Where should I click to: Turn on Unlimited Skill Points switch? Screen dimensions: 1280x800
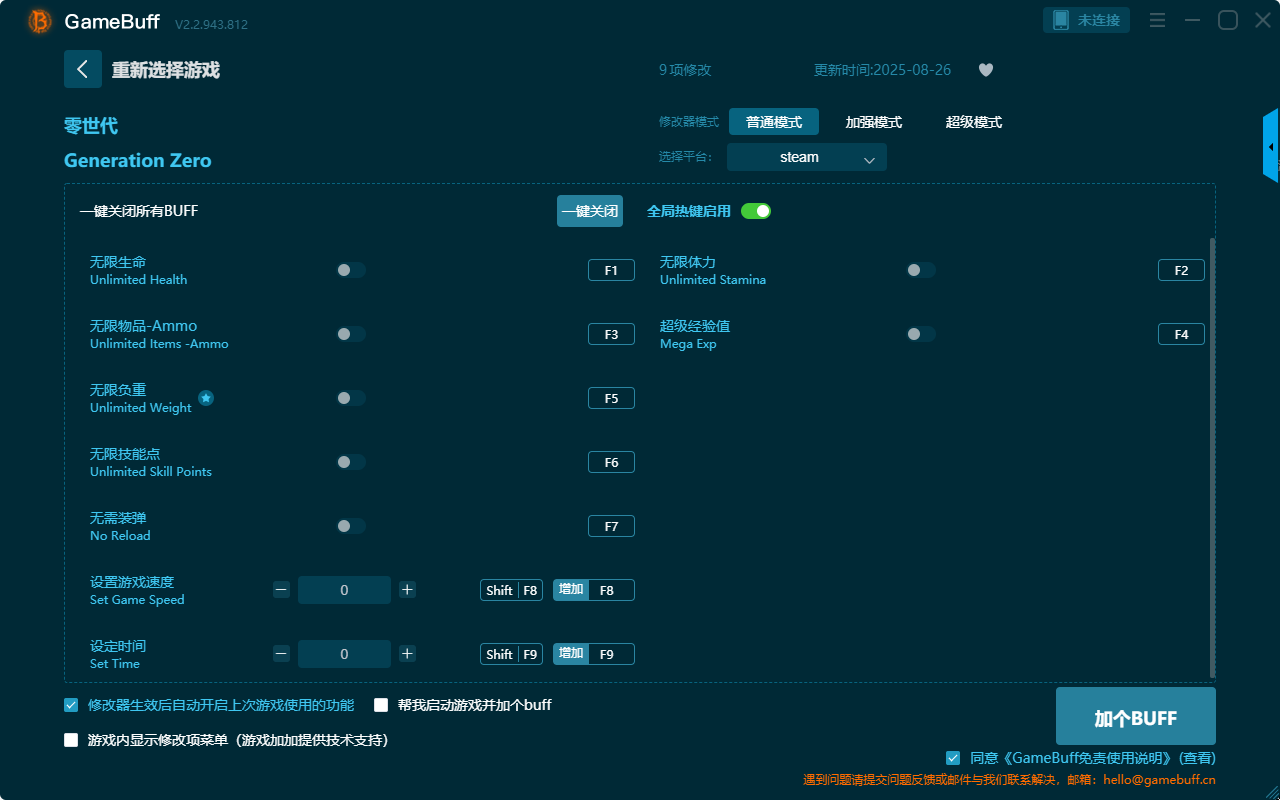[x=351, y=462]
